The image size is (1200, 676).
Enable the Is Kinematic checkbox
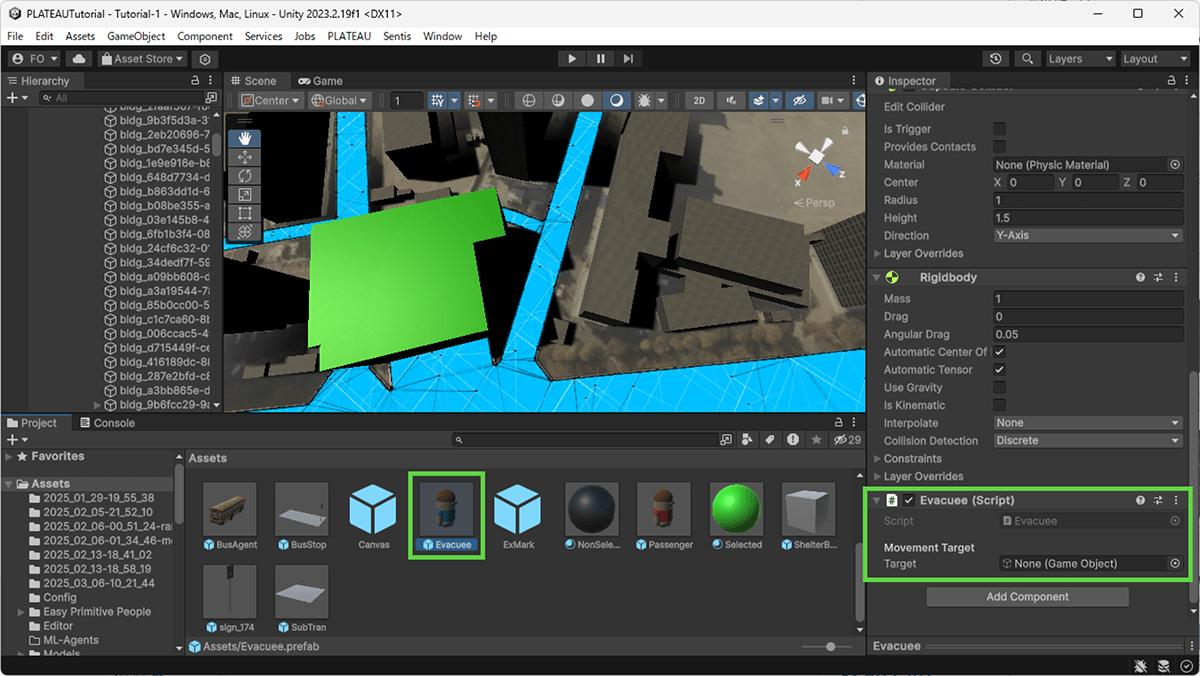pyautogui.click(x=999, y=406)
